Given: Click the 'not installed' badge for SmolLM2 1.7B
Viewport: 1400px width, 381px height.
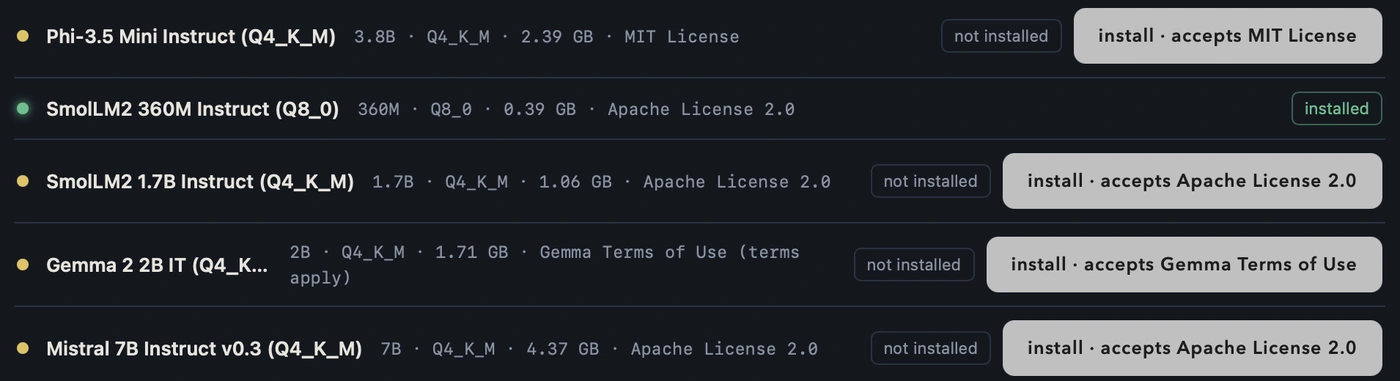Looking at the screenshot, I should point(930,181).
